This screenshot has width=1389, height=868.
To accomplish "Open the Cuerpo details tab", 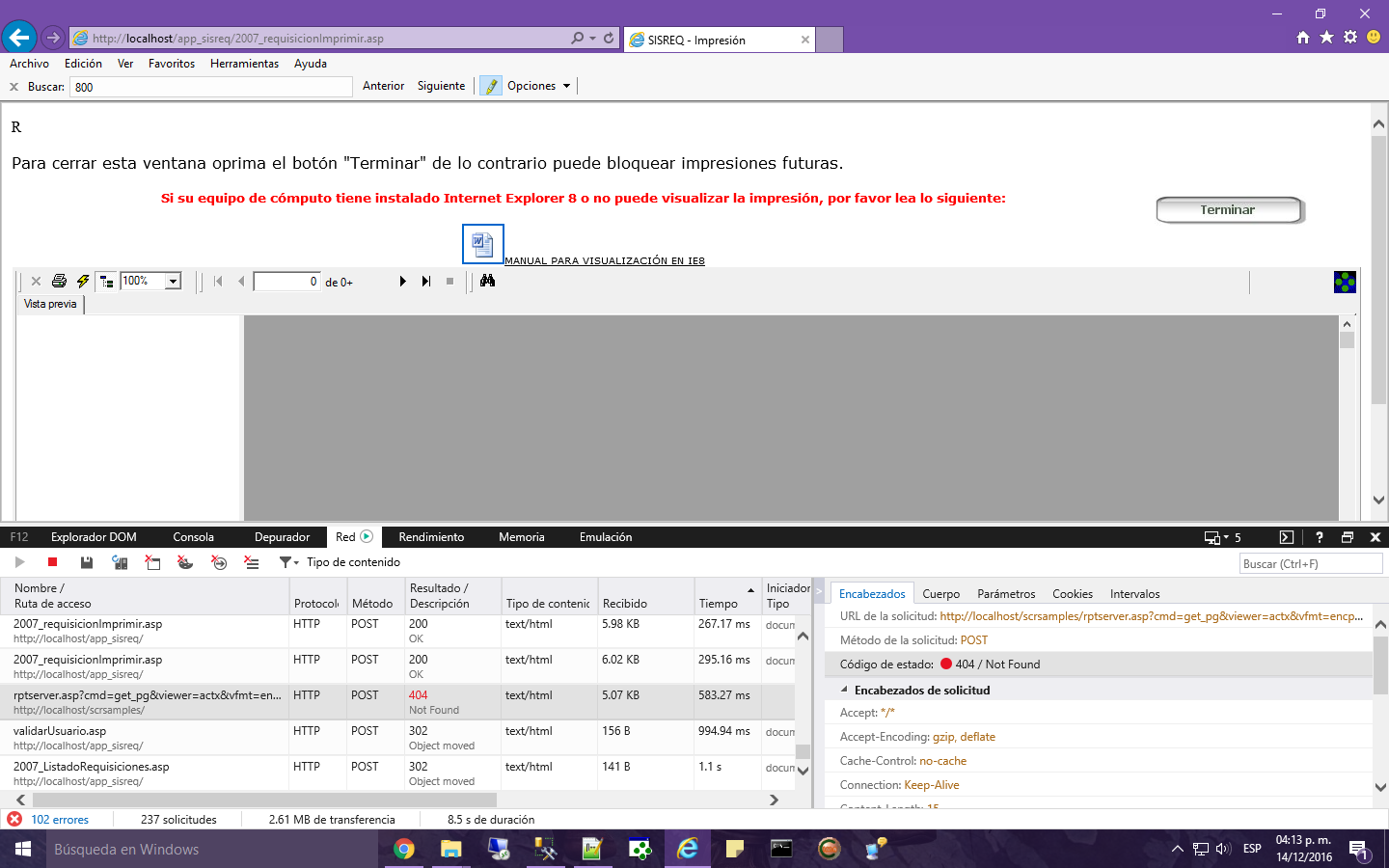I will pos(940,594).
